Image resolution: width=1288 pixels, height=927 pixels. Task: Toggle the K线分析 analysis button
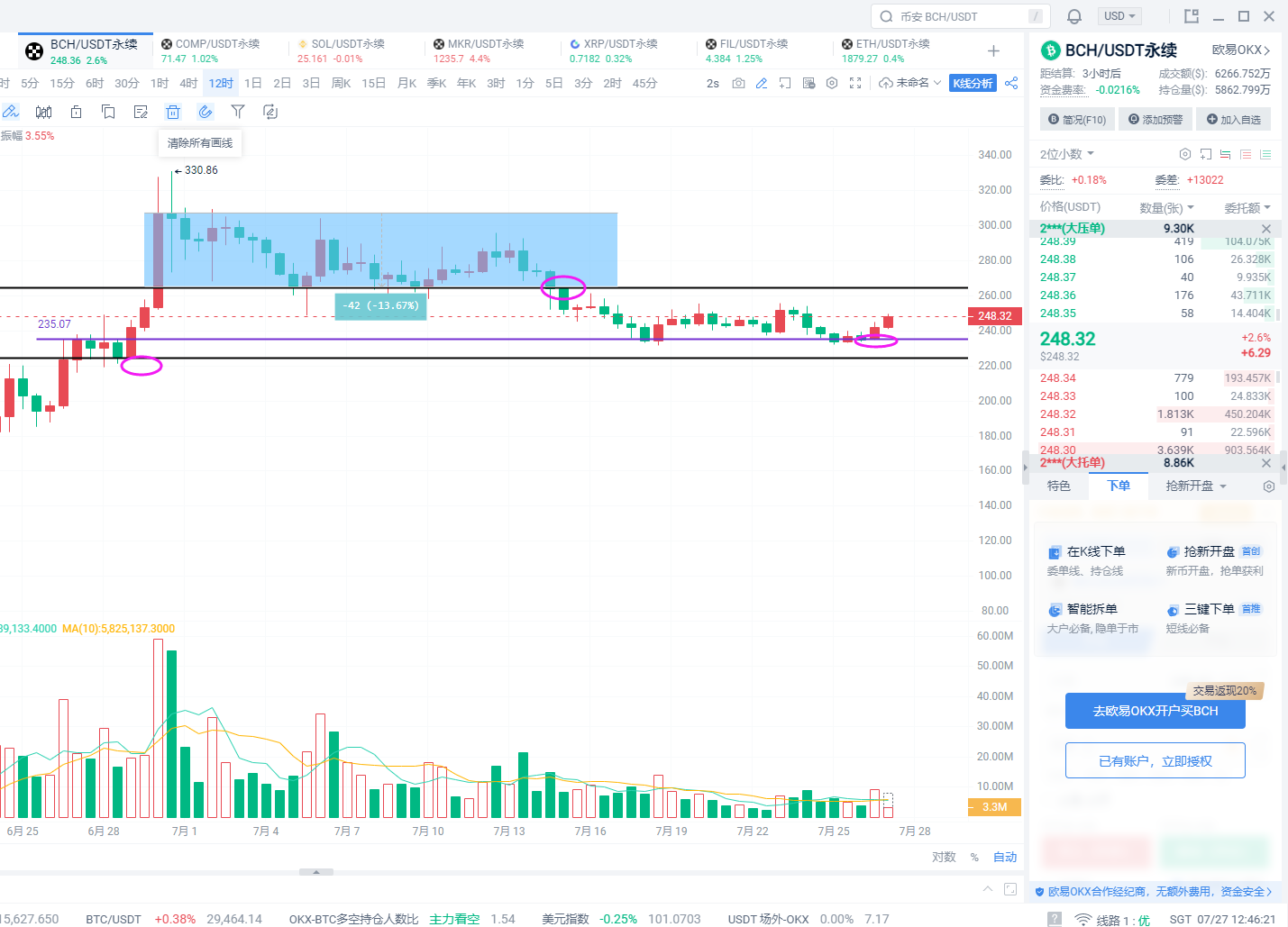tap(973, 83)
